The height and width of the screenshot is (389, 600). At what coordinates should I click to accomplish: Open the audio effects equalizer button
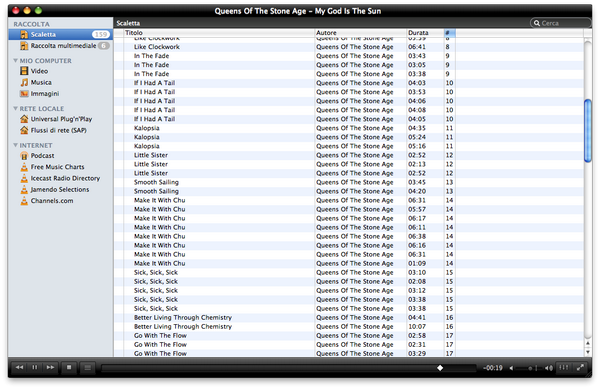point(564,368)
